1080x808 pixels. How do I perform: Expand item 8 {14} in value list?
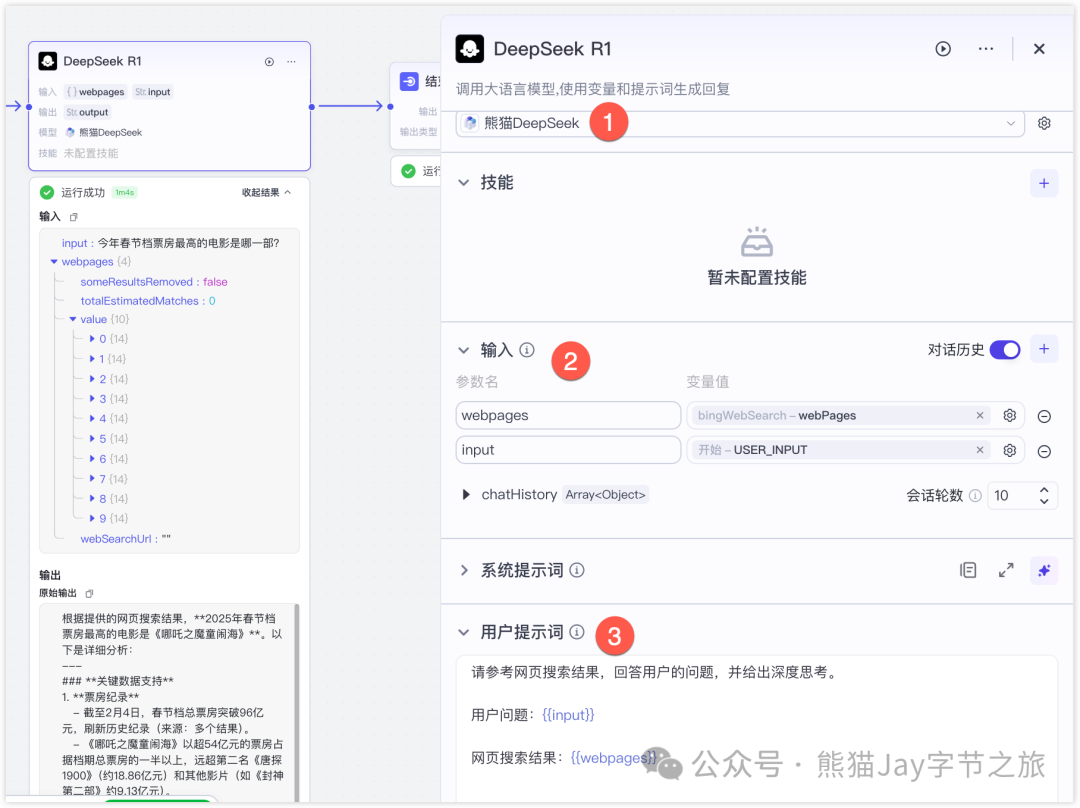click(92, 498)
